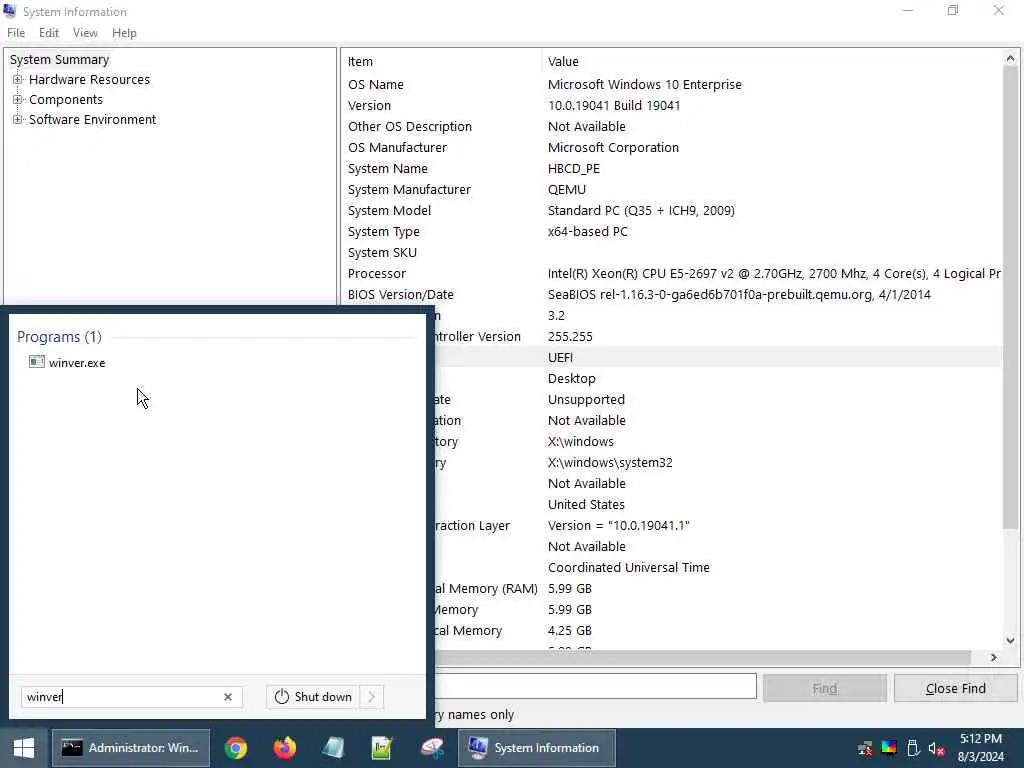Select Microsoft Windows 10 Enterprise value

point(645,84)
